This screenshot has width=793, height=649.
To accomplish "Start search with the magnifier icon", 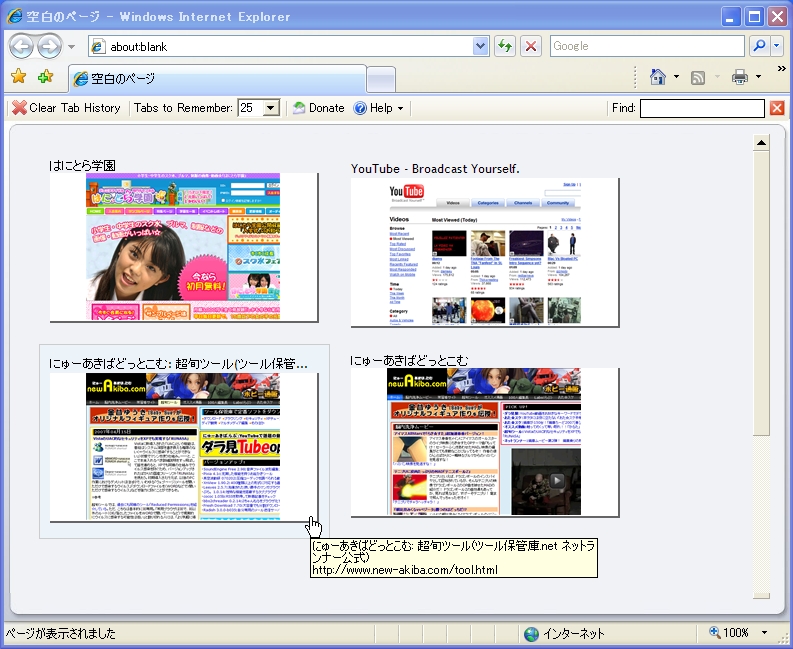I will point(759,46).
